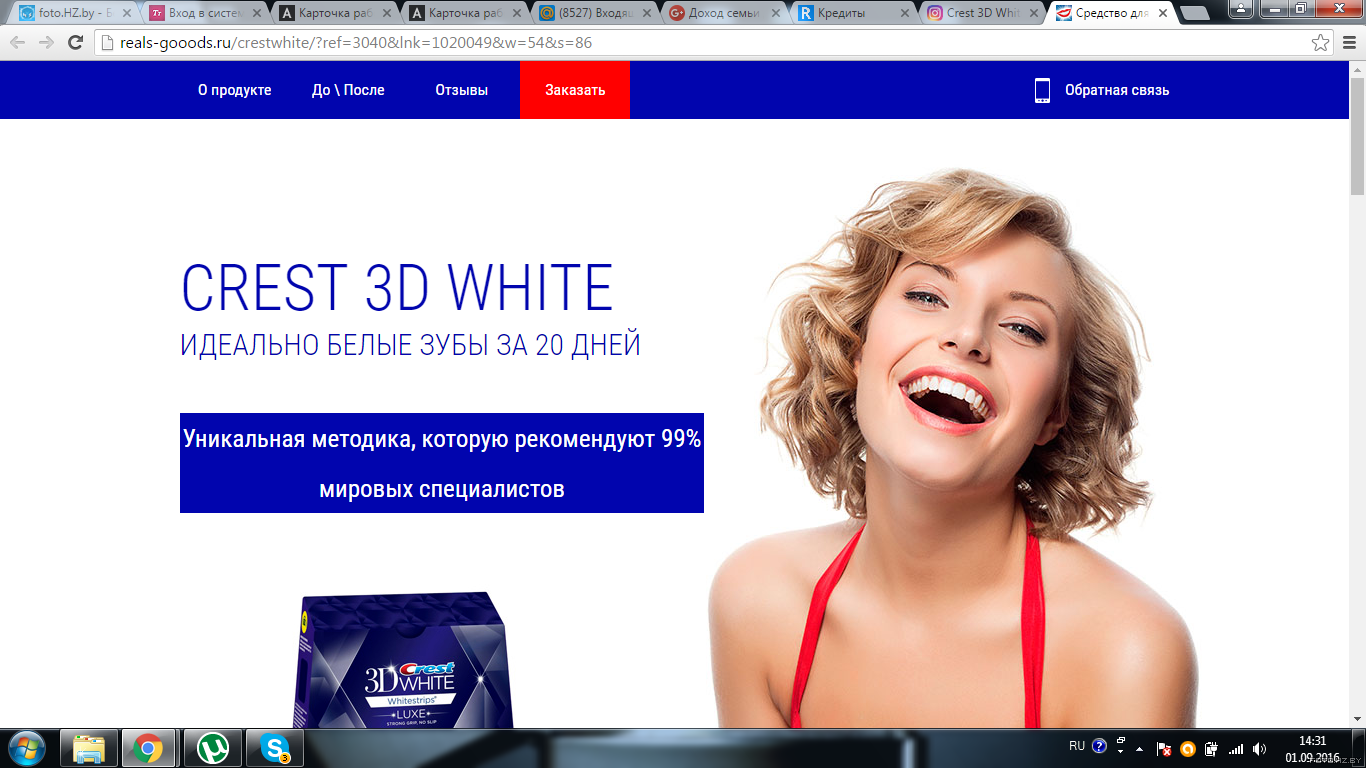
Task: Click the power plug battery tray icon
Action: [1212, 748]
